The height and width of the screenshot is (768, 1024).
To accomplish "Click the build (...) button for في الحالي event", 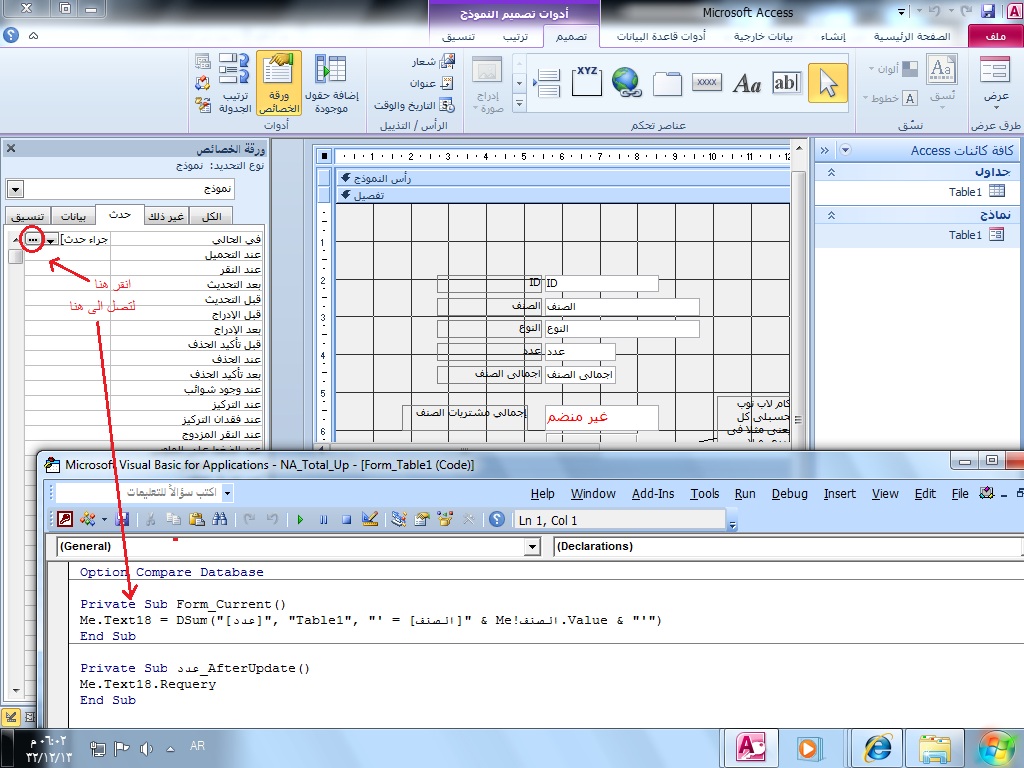I will (x=32, y=240).
